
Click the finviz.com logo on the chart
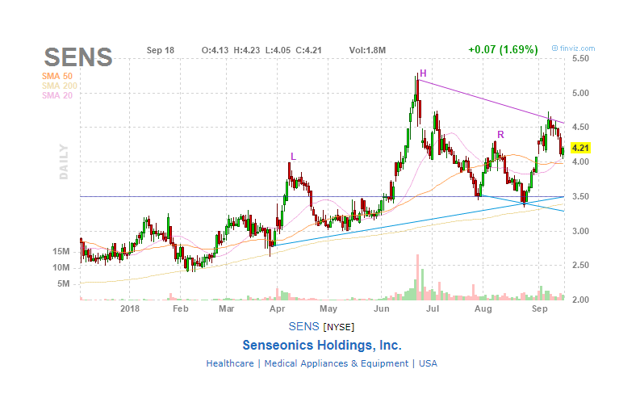click(573, 48)
